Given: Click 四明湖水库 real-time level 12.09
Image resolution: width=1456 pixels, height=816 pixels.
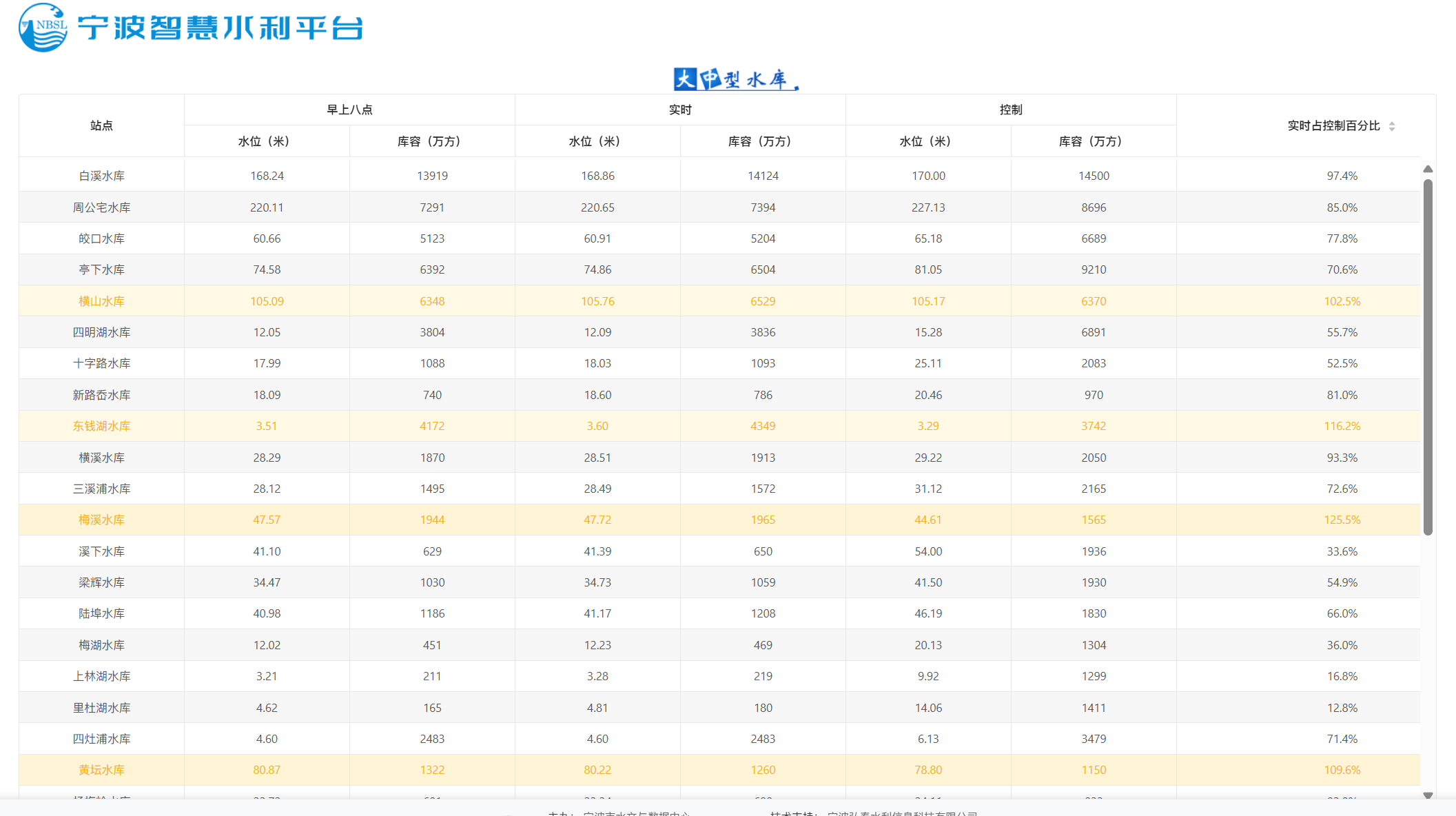Looking at the screenshot, I should point(597,332).
